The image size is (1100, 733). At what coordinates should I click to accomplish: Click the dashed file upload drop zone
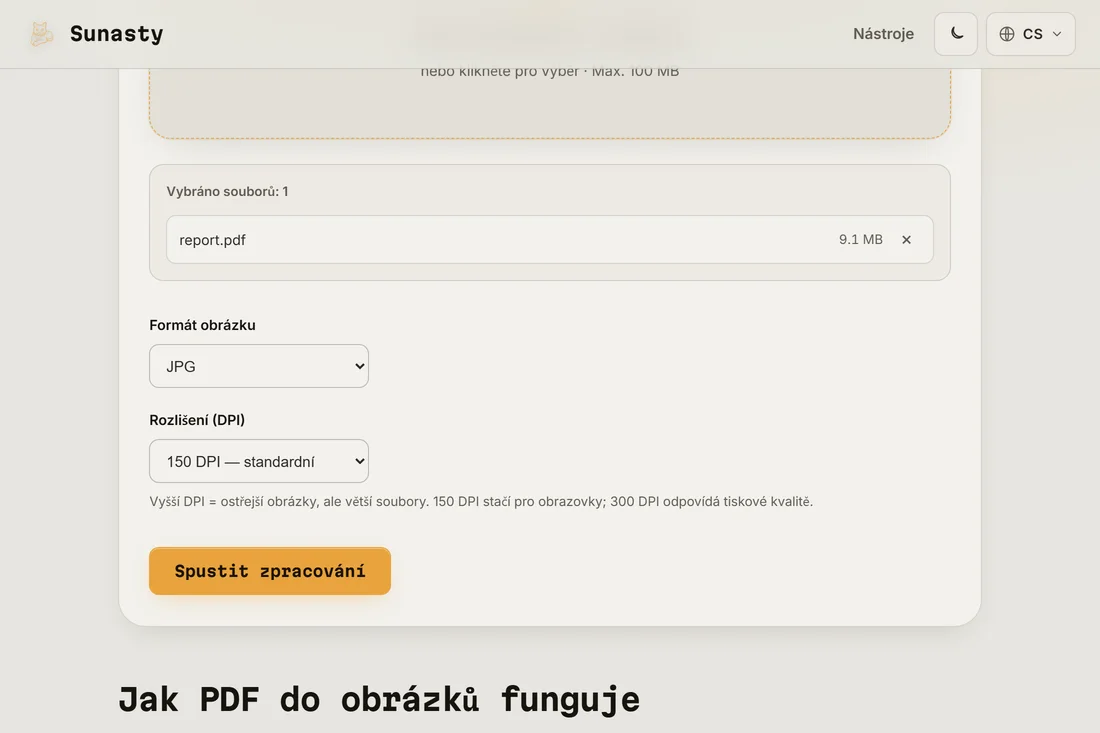click(x=550, y=102)
